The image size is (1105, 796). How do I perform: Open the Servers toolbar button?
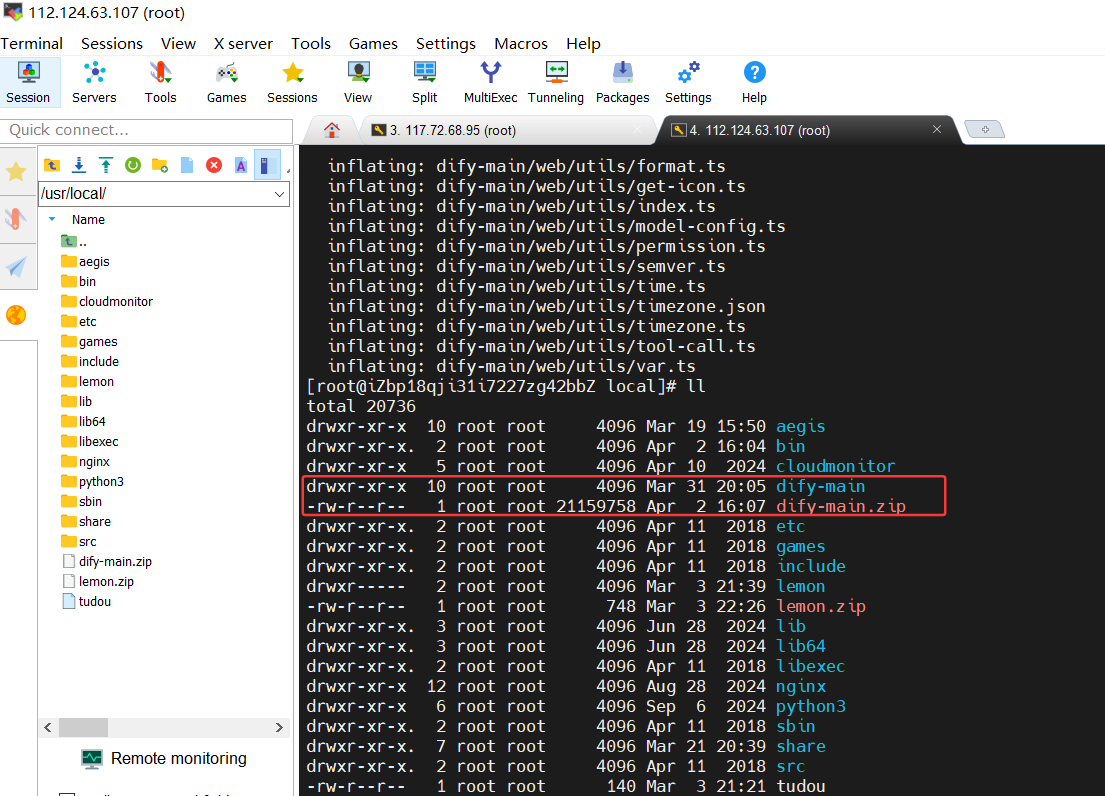(94, 83)
